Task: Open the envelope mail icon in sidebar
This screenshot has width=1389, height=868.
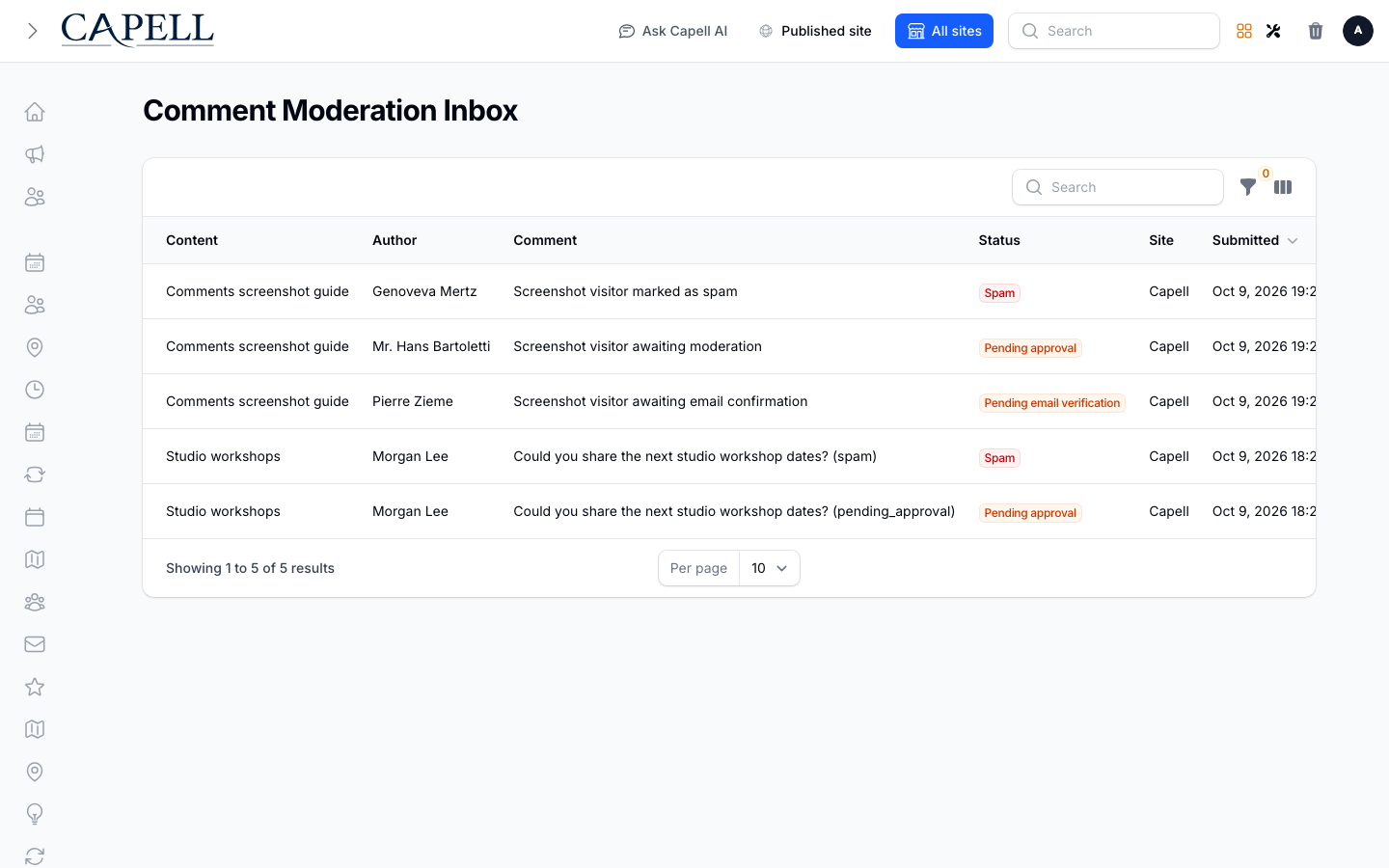Action: coord(35,644)
